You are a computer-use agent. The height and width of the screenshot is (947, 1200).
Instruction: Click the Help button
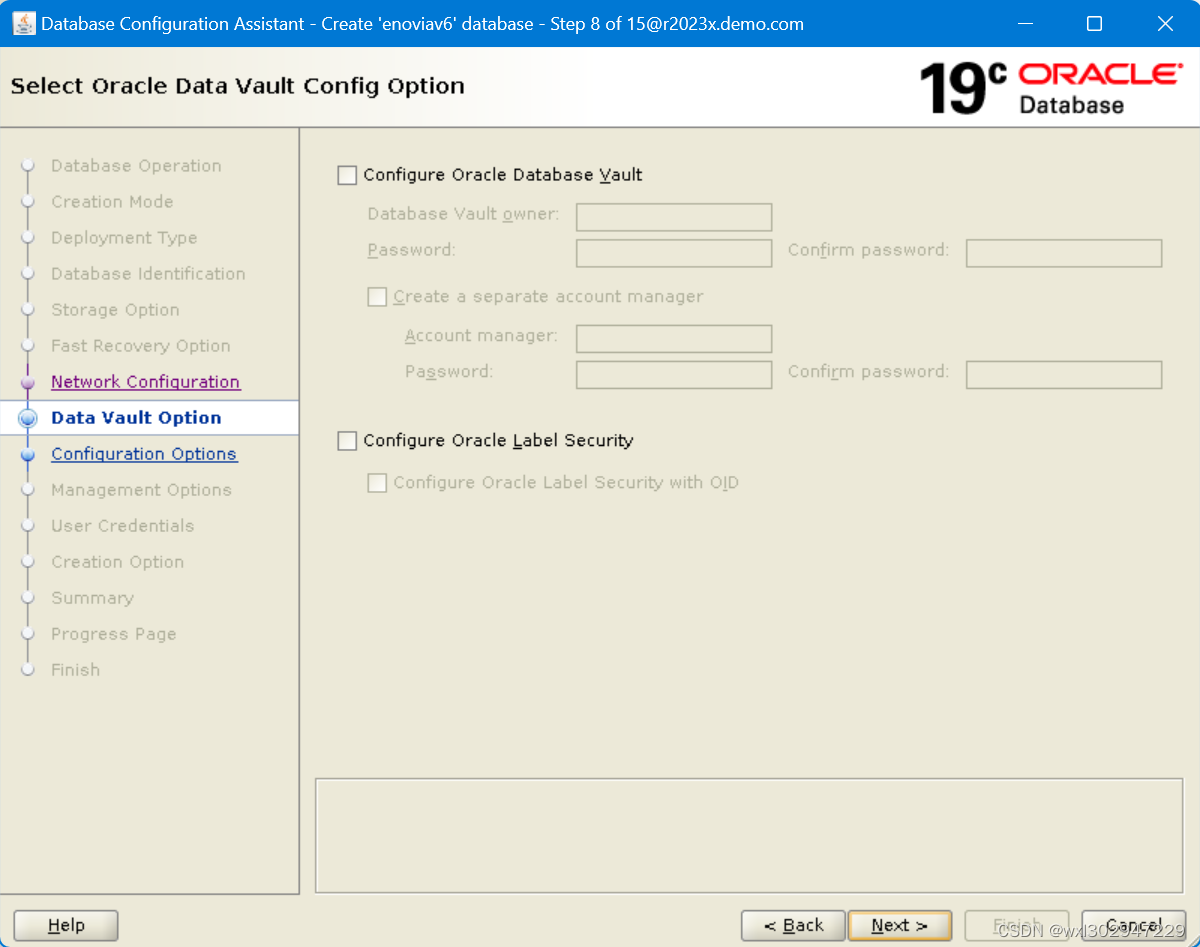click(x=66, y=926)
